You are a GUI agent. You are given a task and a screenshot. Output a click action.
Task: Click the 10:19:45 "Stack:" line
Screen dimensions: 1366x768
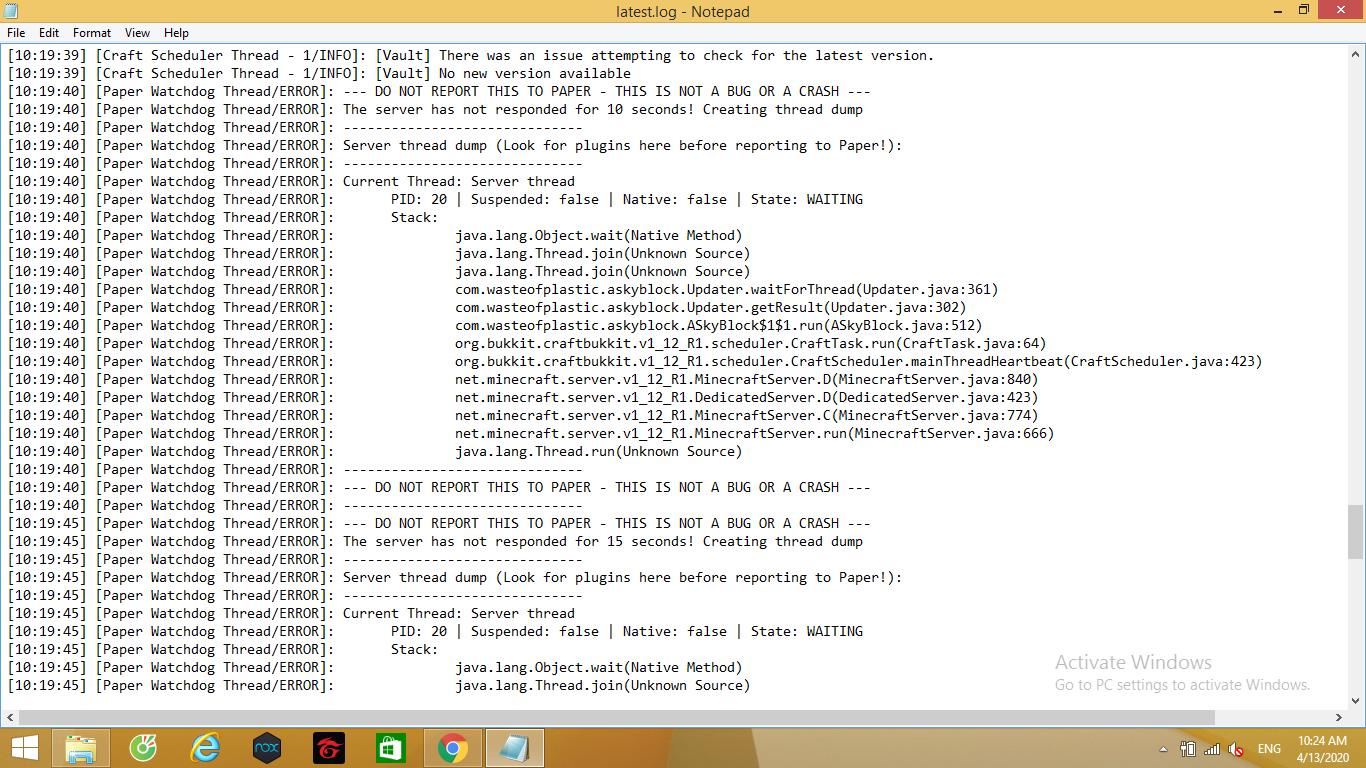tap(223, 649)
